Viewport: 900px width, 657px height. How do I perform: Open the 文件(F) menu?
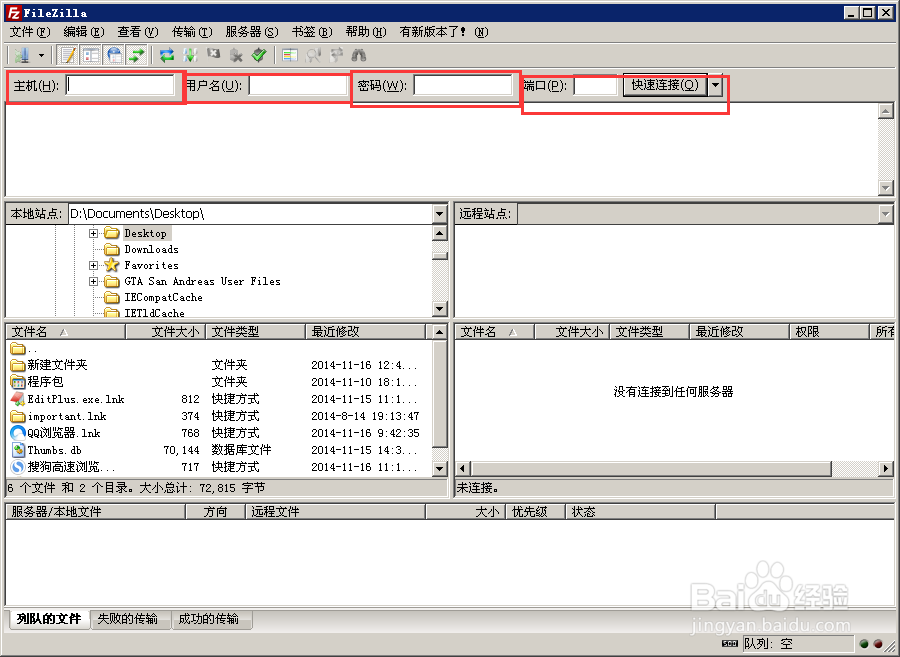[x=30, y=32]
